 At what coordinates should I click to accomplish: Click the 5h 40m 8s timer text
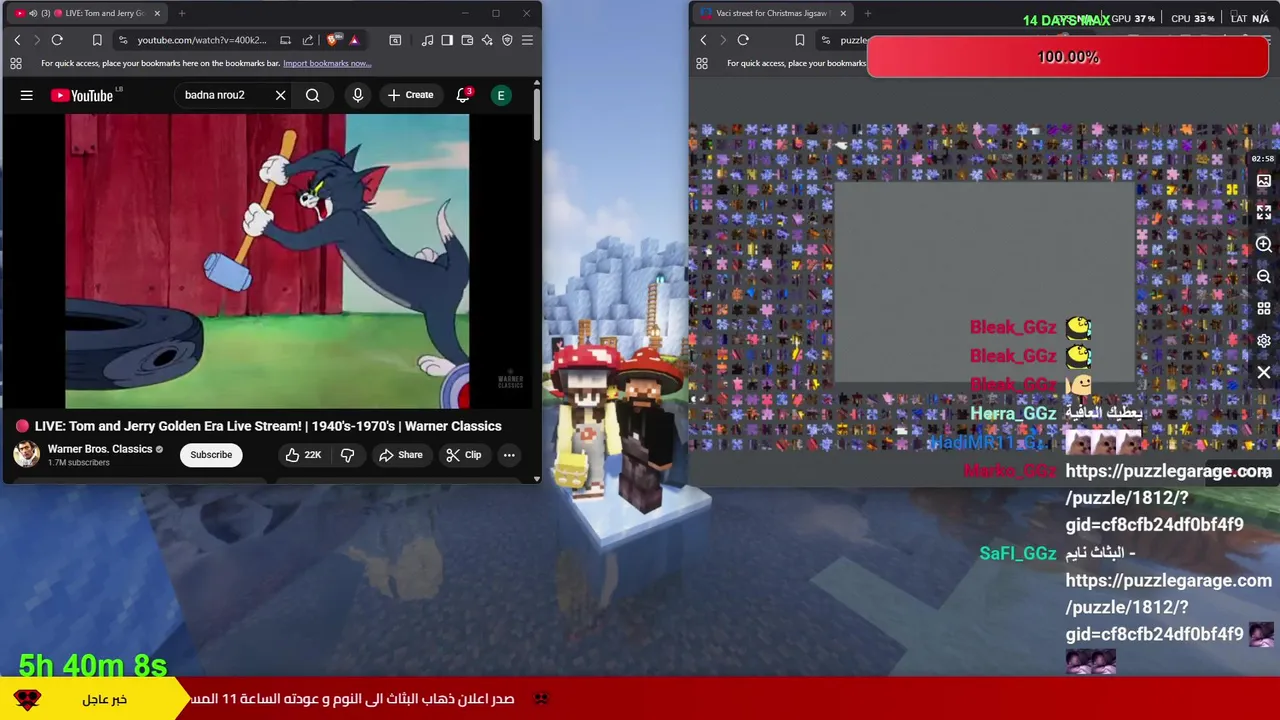point(93,665)
